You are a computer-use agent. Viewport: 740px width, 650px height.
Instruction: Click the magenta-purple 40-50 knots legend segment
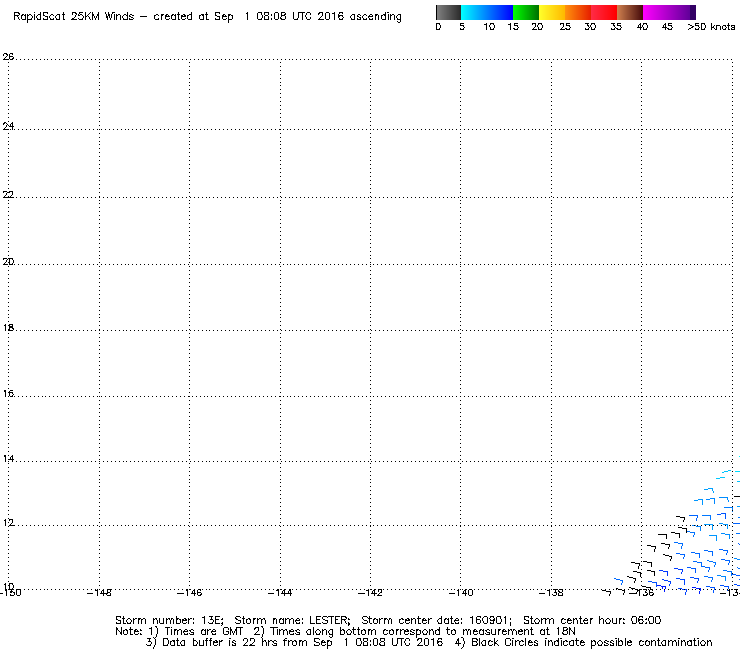tap(669, 12)
